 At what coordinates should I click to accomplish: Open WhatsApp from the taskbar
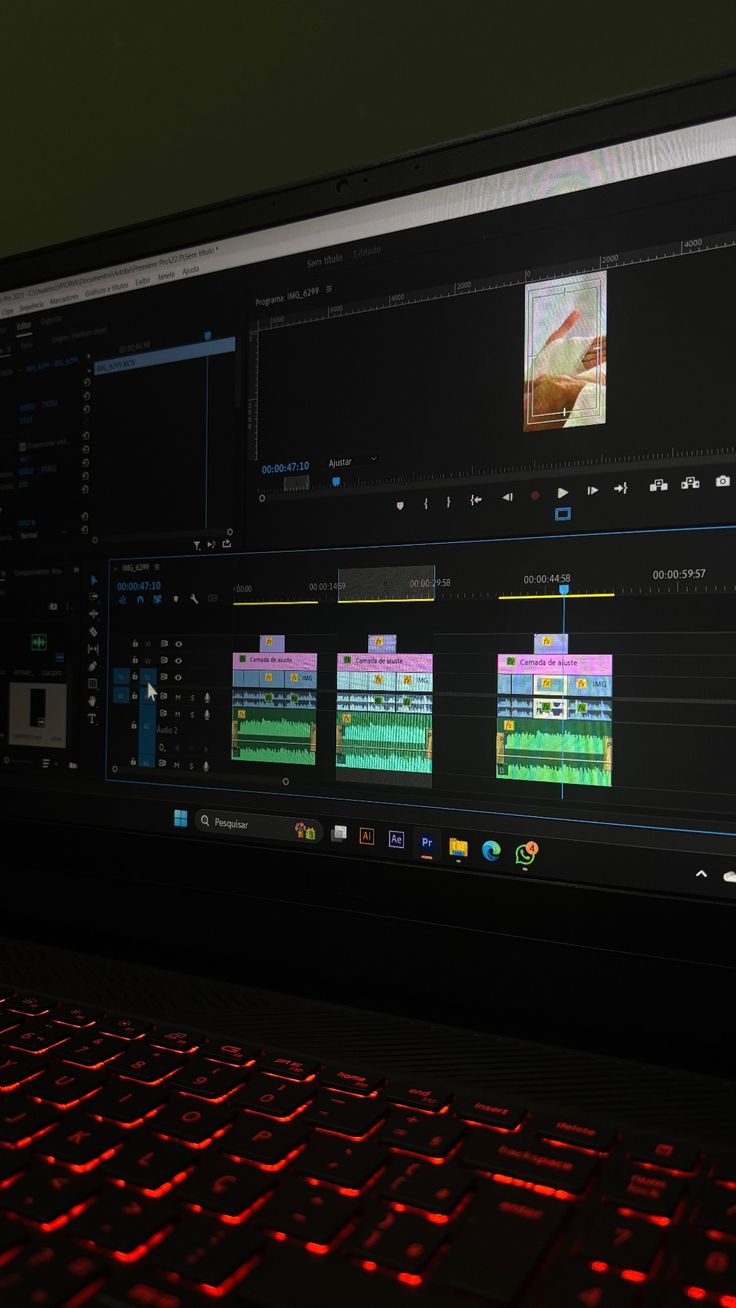(526, 854)
